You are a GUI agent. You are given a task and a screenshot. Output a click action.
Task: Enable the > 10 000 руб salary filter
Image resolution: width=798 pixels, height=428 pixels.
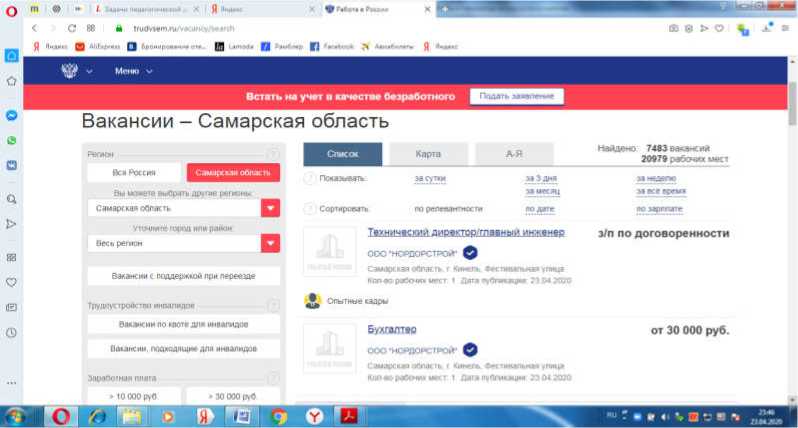tap(134, 396)
